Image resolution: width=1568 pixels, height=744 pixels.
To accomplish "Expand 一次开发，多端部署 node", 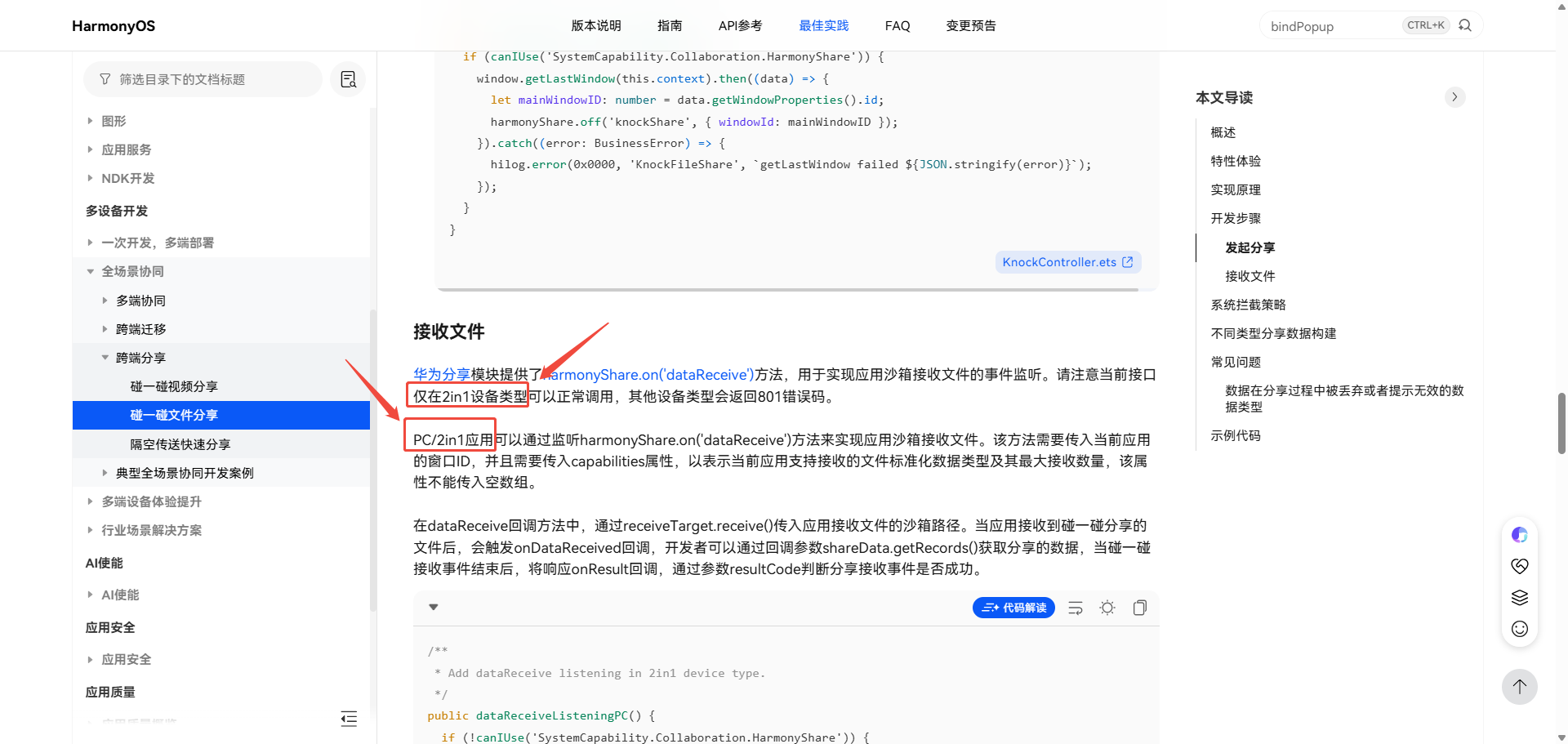I will (x=90, y=243).
